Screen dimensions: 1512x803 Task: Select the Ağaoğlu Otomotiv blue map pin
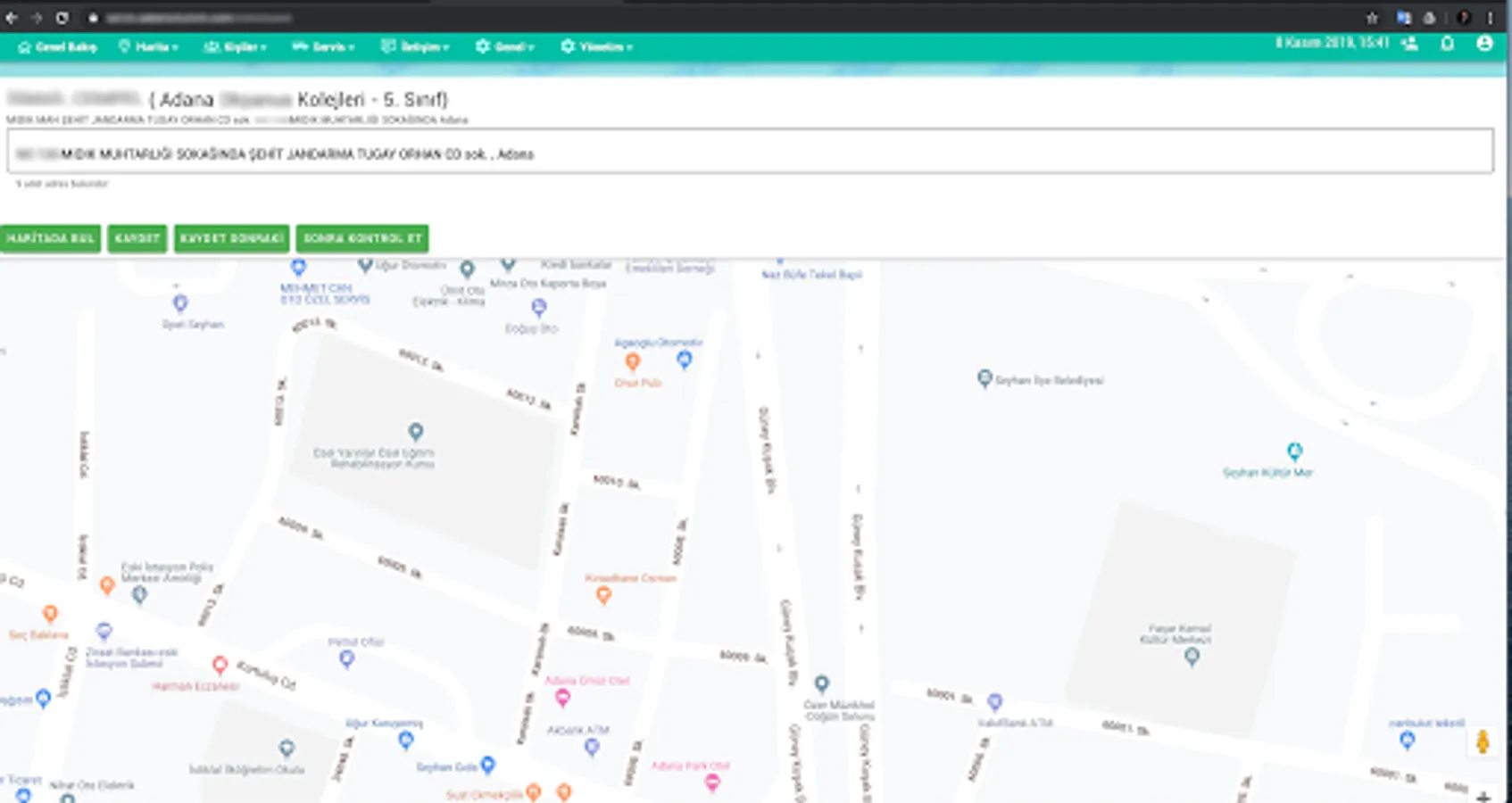[x=685, y=360]
